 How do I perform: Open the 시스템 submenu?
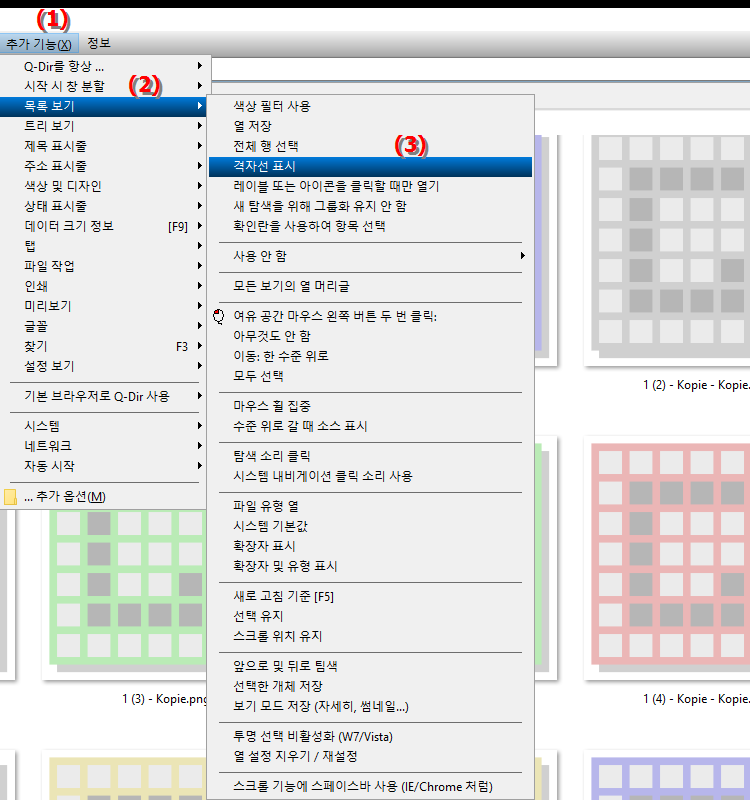pos(105,426)
